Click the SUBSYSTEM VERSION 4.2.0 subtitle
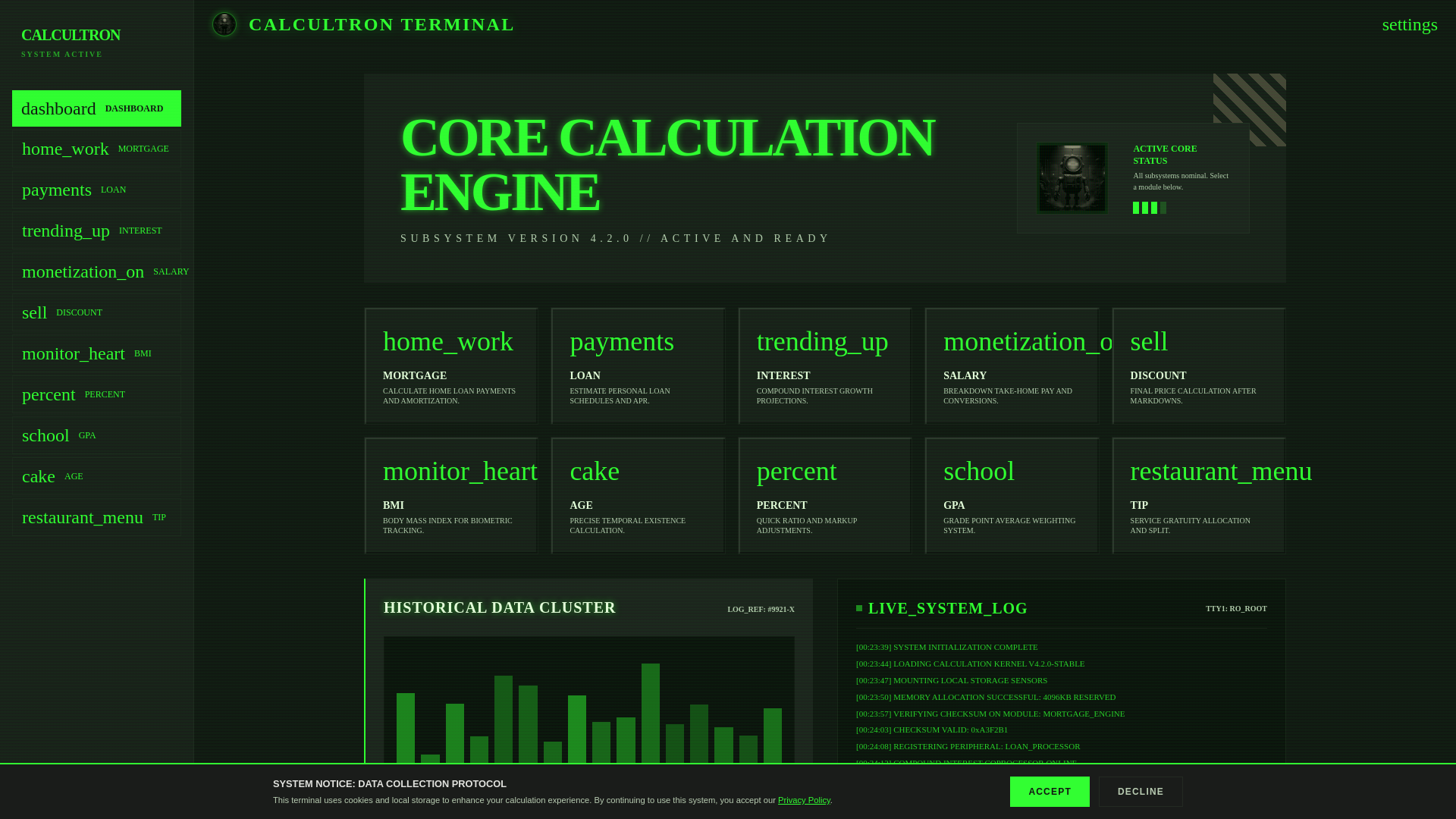The width and height of the screenshot is (1456, 819). 616,239
